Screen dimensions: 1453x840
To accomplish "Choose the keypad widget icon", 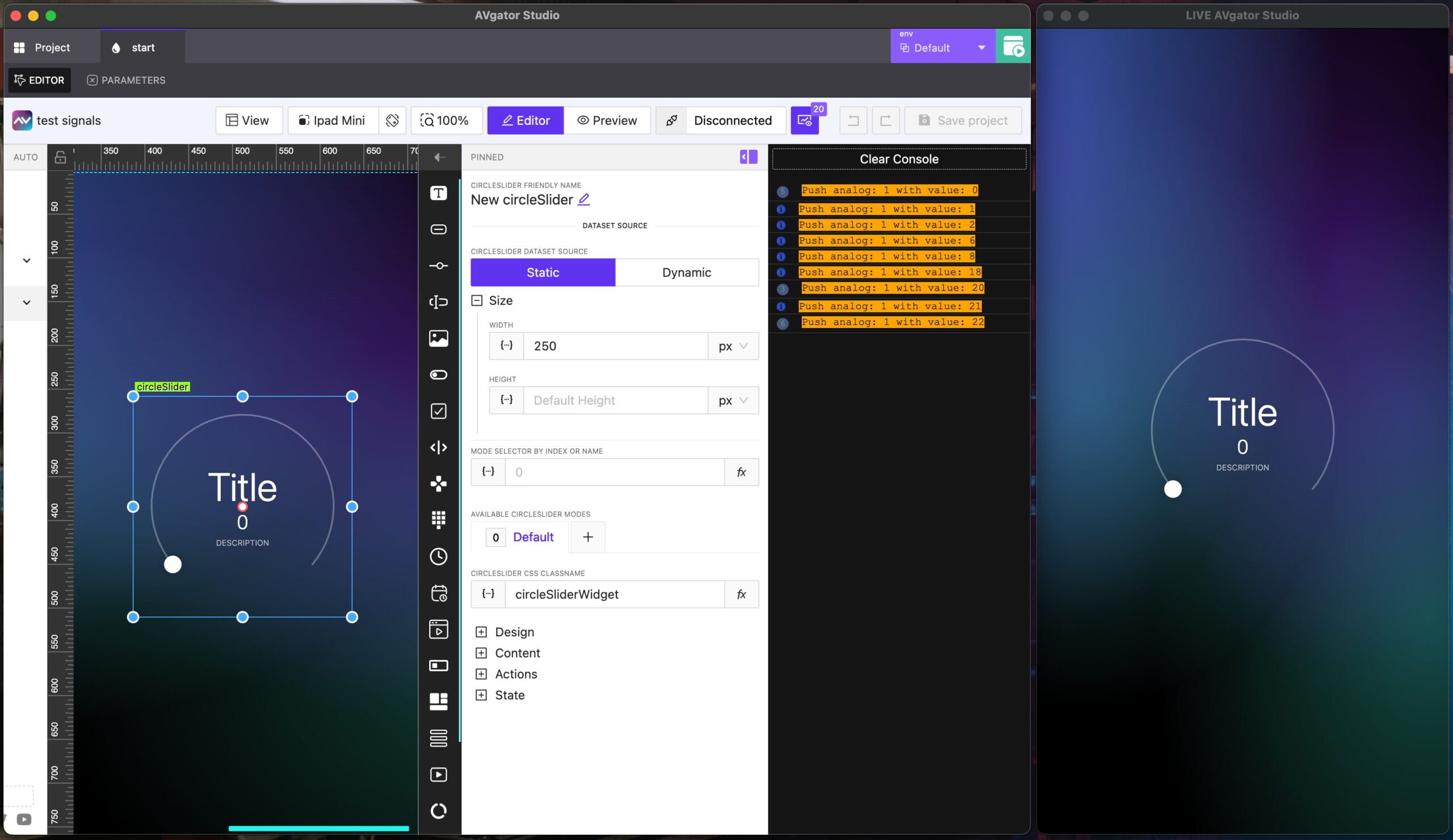I will click(x=438, y=519).
